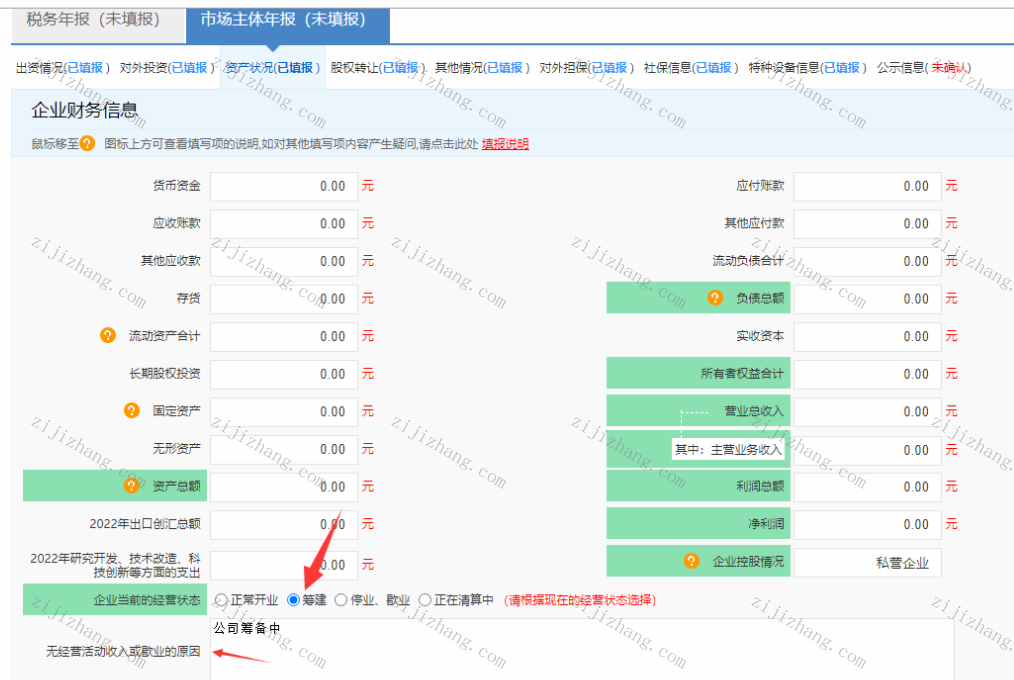This screenshot has width=1014, height=680.
Task: Click textarea containing 公司筹备中
Action: pos(582,649)
